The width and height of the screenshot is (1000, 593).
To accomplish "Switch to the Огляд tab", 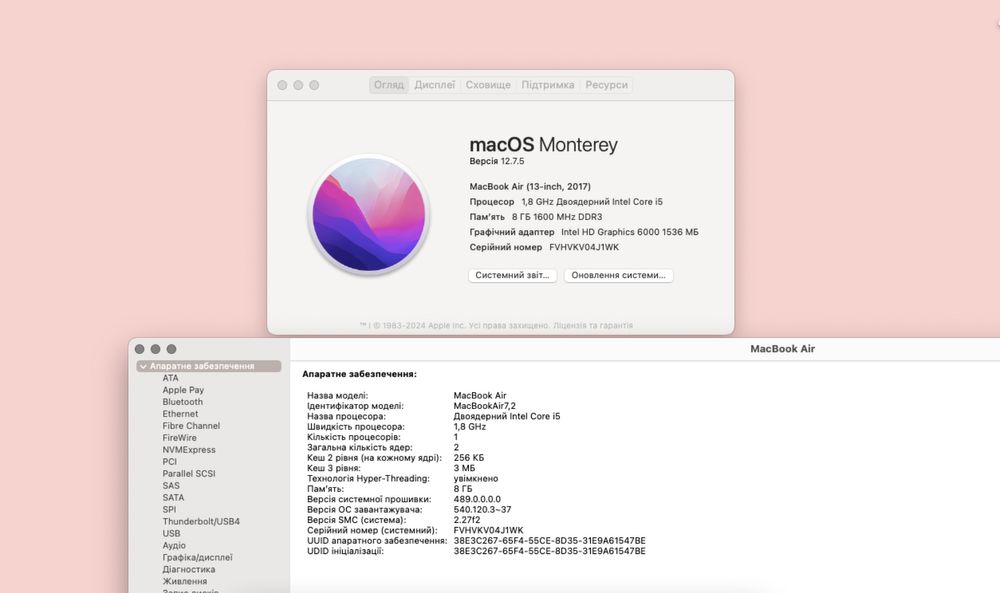I will click(389, 85).
